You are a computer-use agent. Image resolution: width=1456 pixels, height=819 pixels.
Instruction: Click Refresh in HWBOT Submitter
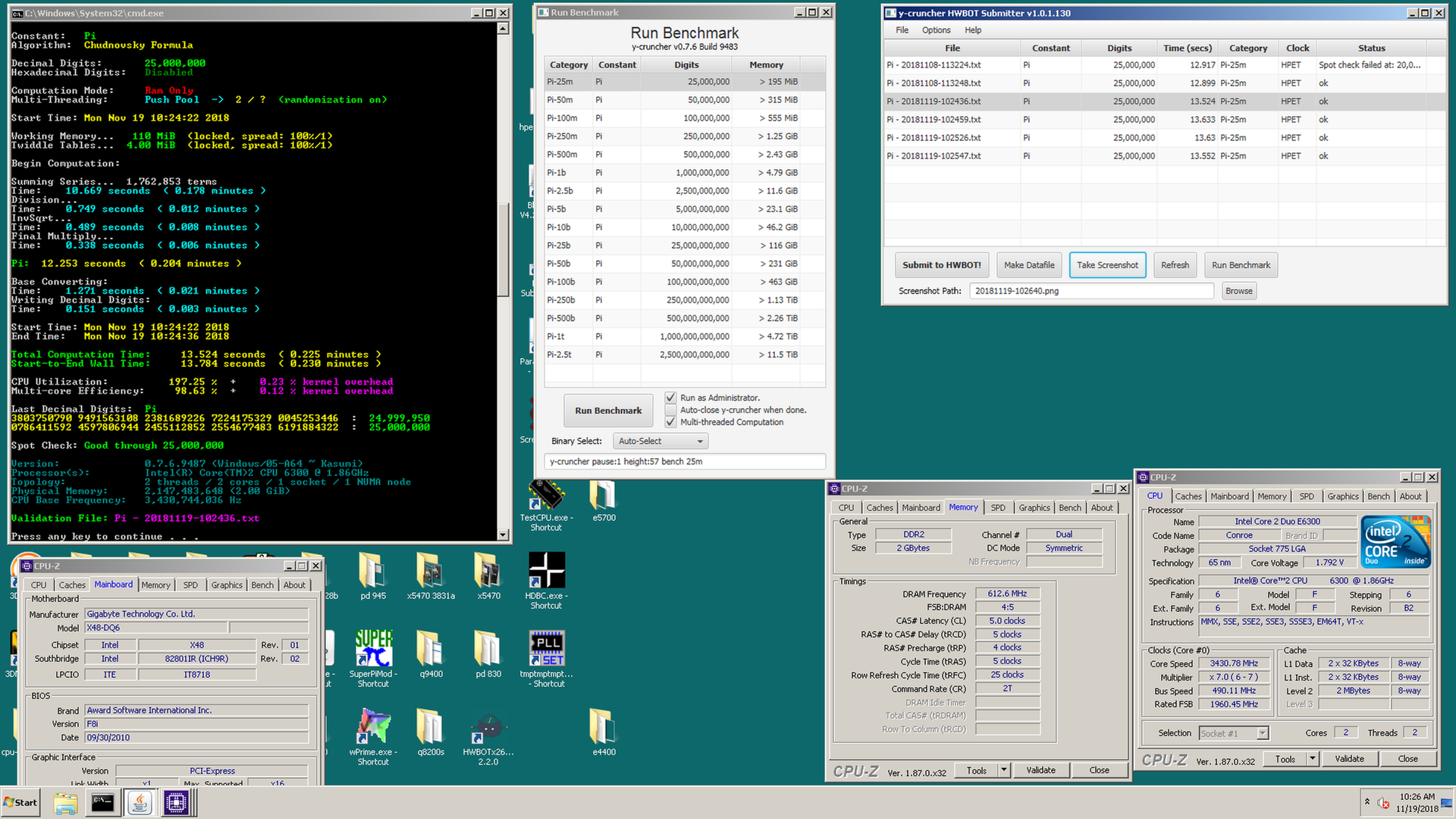[1175, 265]
